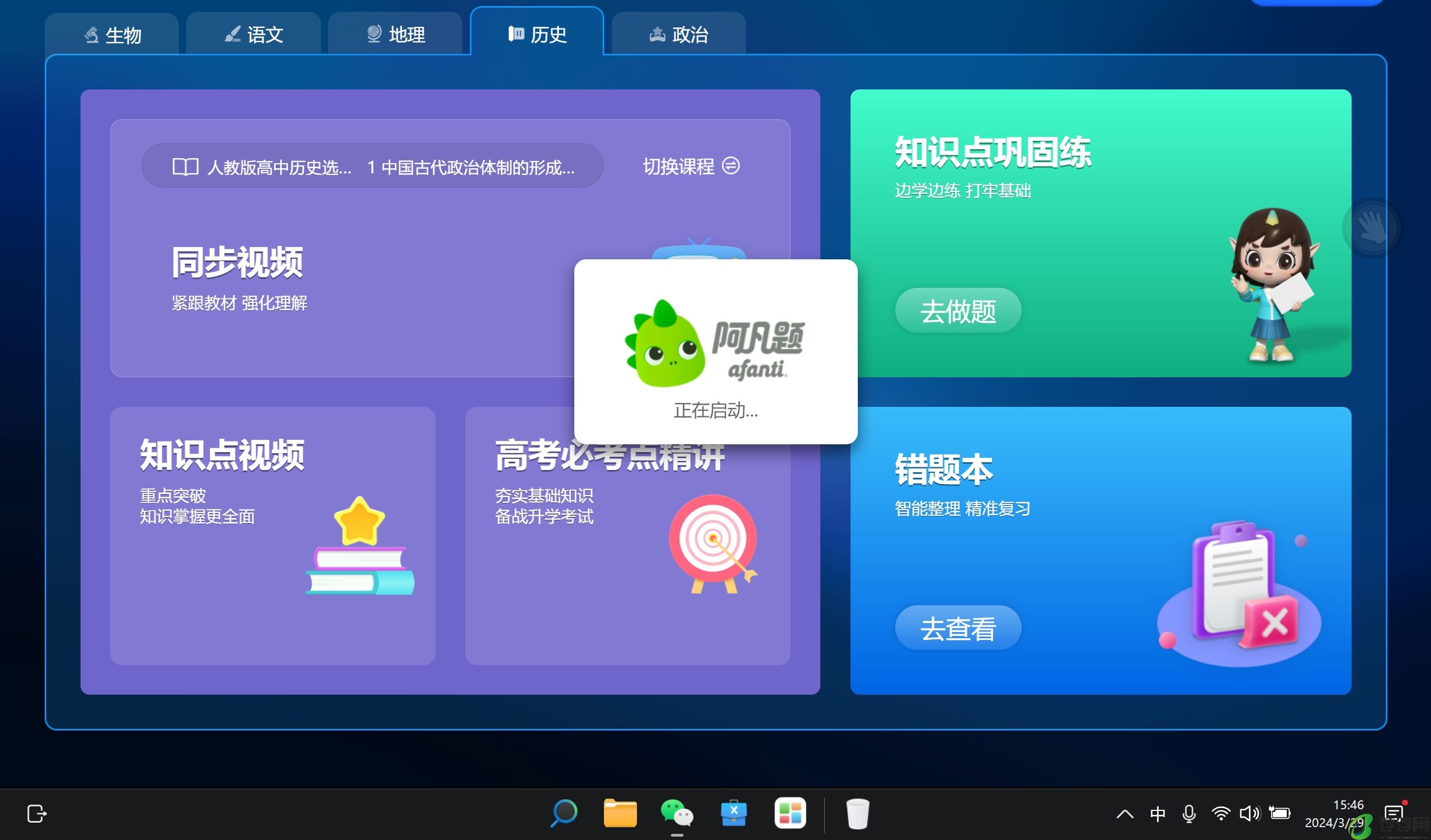Switch to the 政治 subject tab
This screenshot has height=840, width=1431.
678,34
